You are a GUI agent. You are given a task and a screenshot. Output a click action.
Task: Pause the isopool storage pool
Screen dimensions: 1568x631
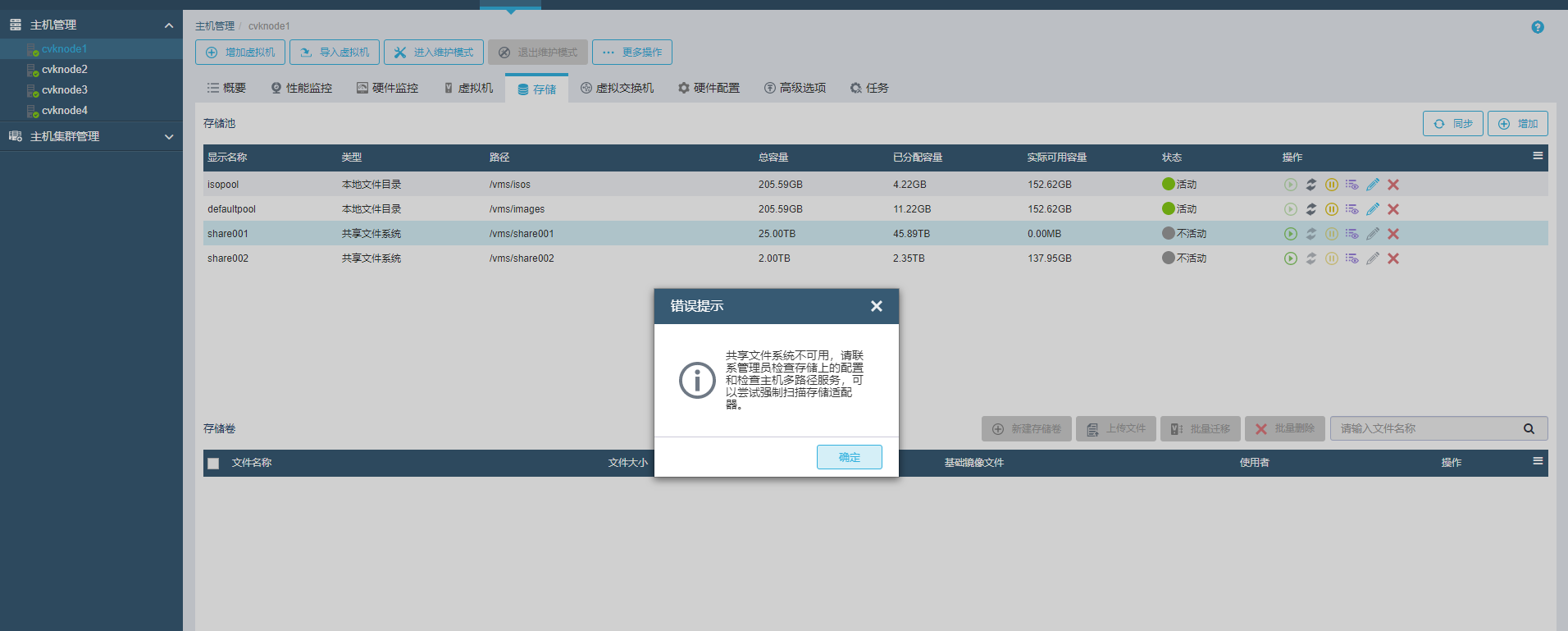pos(1332,185)
